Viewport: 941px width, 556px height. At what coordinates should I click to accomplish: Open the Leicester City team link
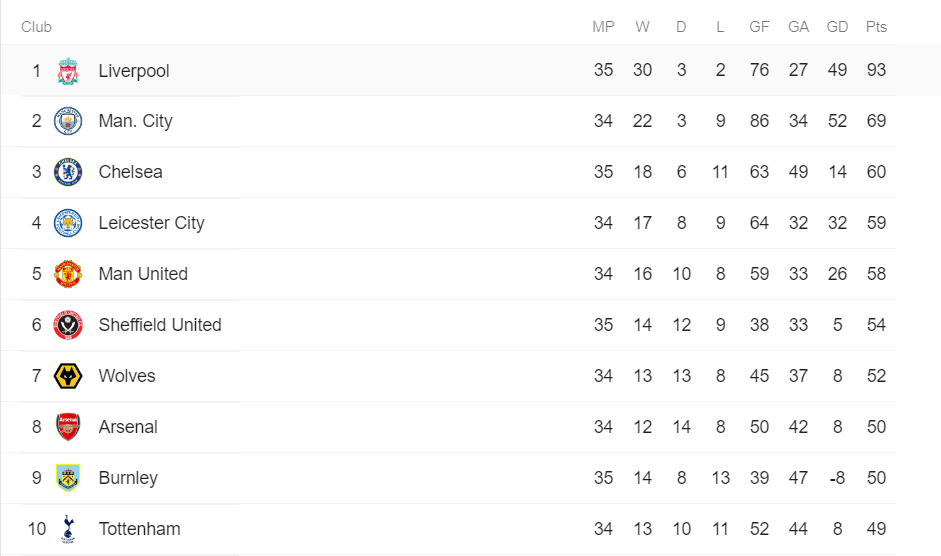click(151, 223)
